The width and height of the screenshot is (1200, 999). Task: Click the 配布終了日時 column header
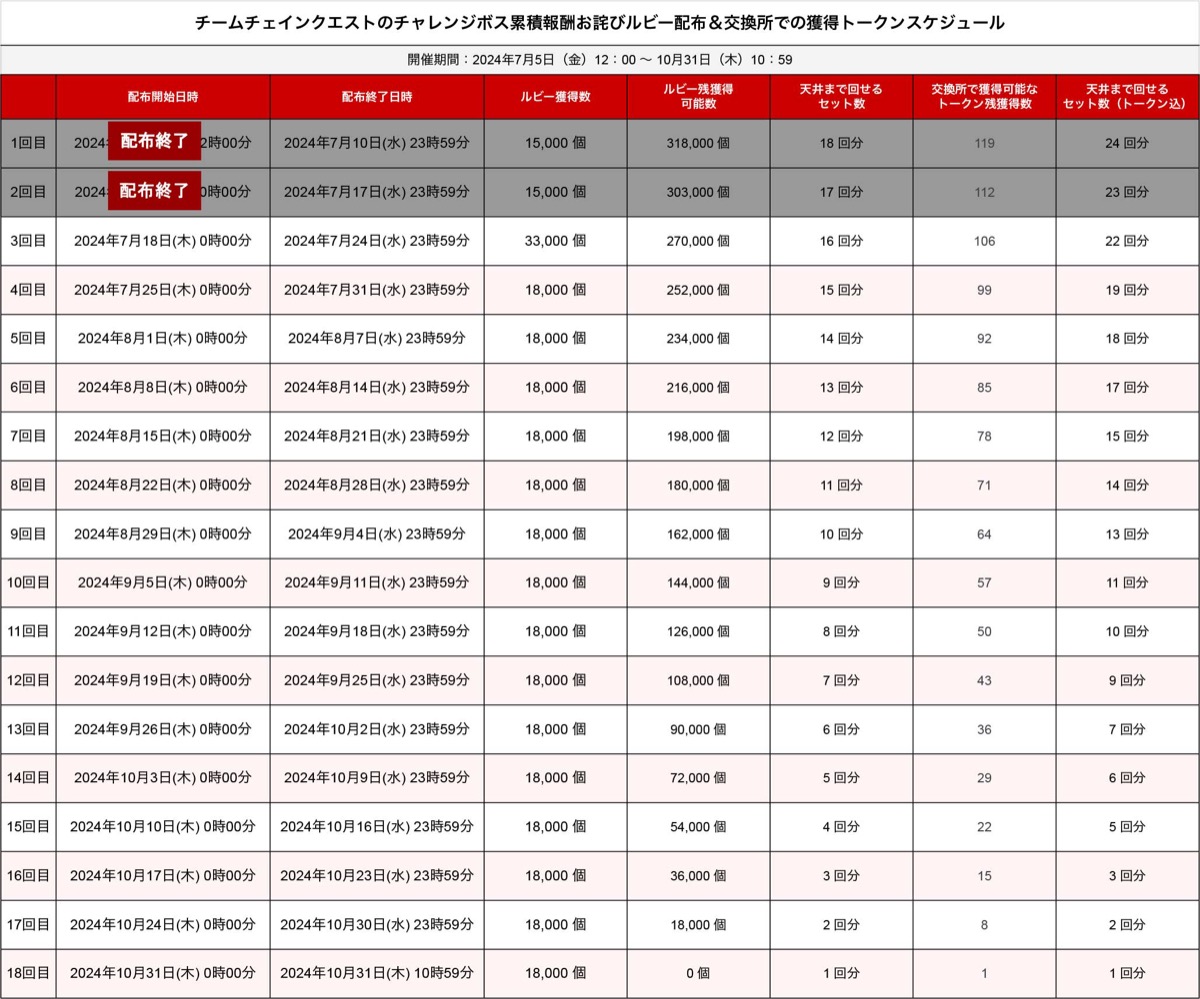[x=376, y=97]
